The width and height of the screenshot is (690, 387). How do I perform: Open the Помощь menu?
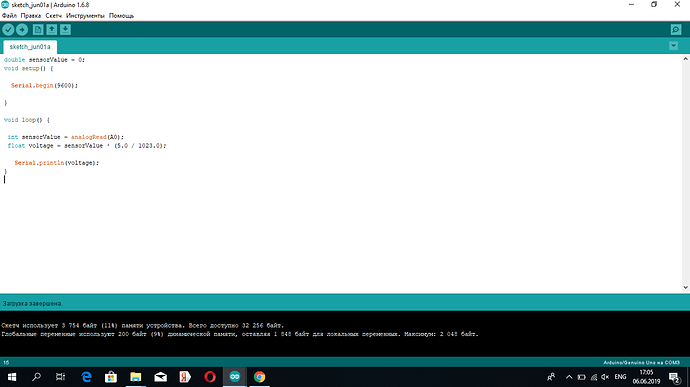click(121, 15)
